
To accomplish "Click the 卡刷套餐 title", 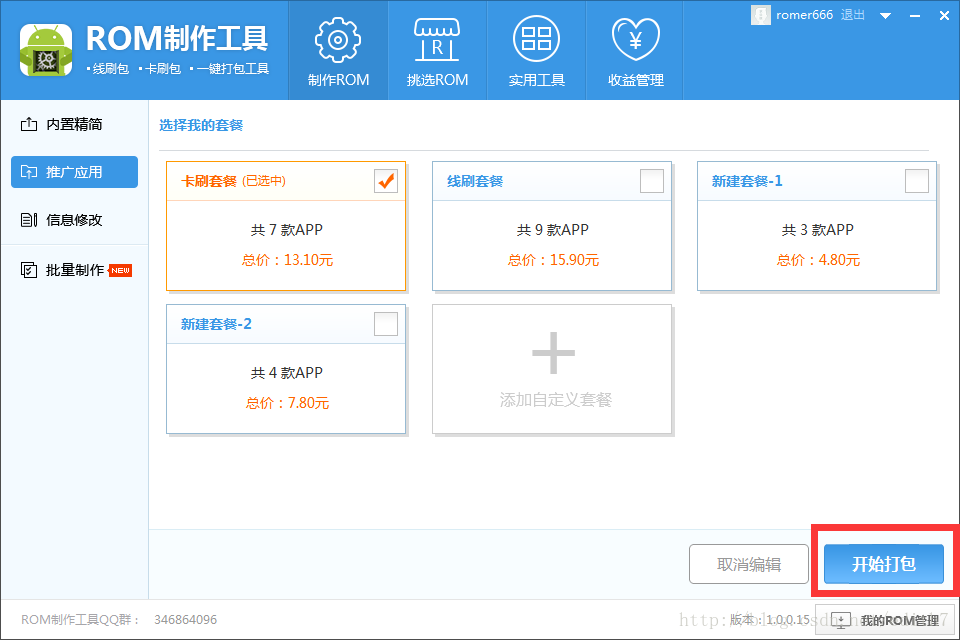I will (209, 181).
